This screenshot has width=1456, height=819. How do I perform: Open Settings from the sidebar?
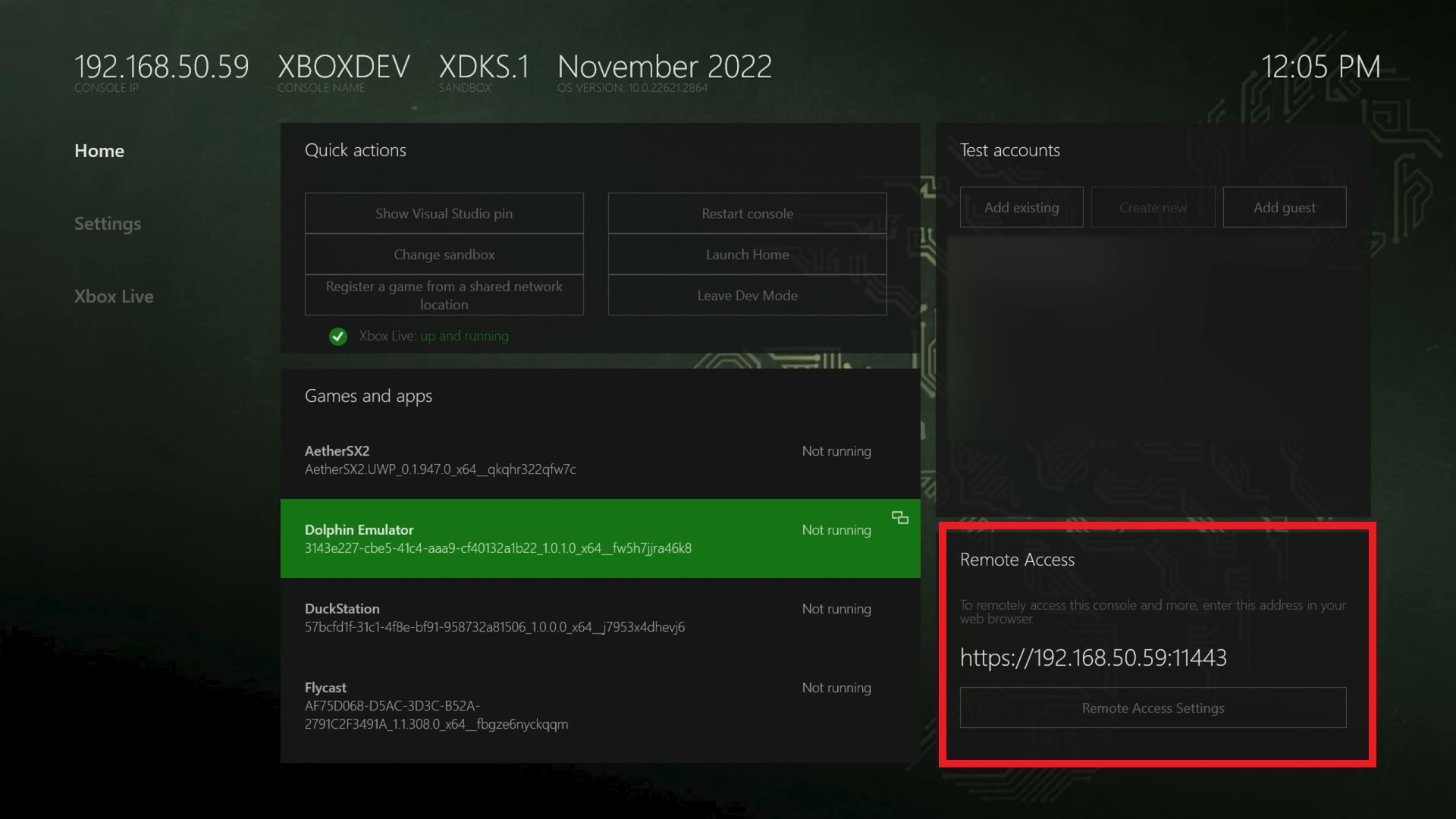(108, 224)
